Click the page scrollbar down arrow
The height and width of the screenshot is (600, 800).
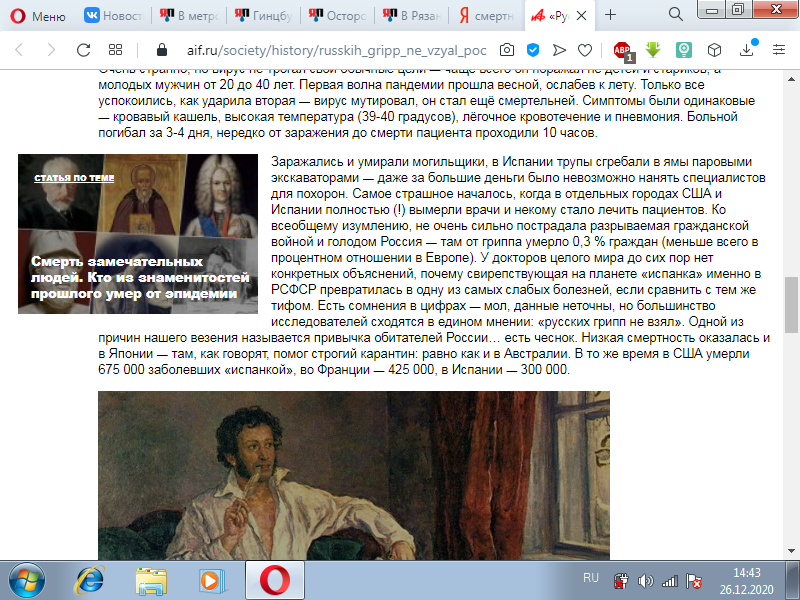791,551
